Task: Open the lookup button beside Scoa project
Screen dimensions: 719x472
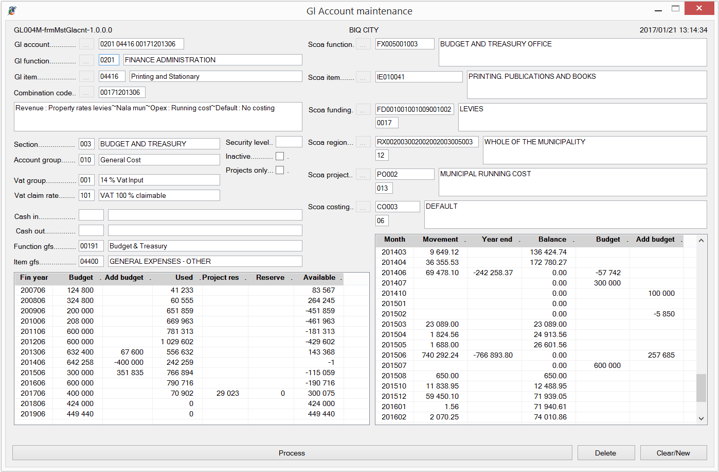Action: (363, 175)
